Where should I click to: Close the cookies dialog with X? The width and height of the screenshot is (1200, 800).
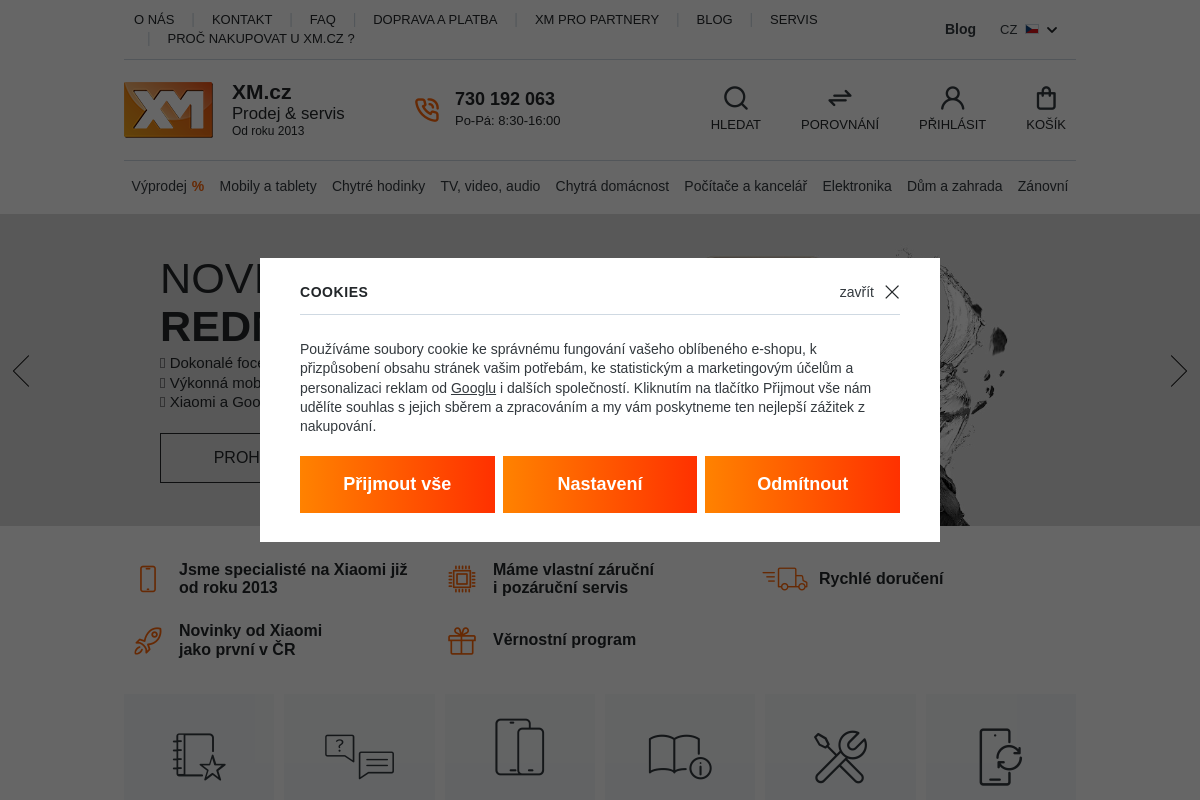[x=892, y=292]
